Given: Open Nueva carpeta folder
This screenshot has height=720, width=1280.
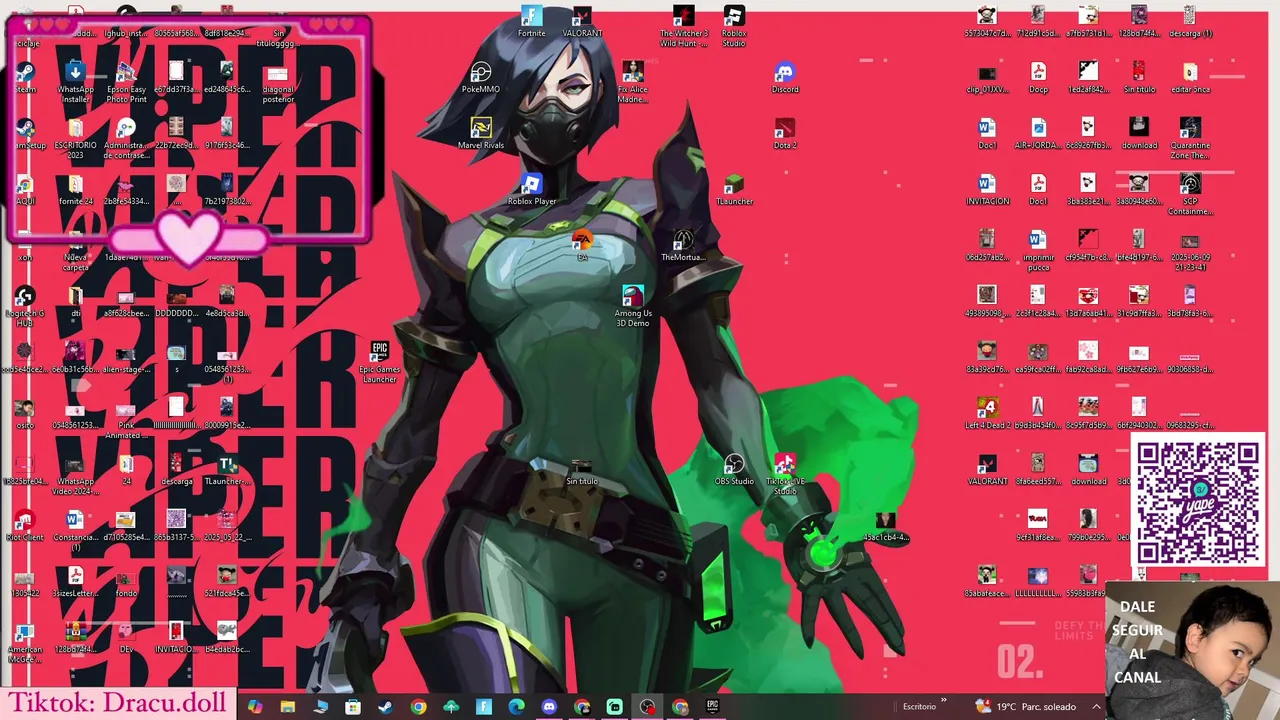Looking at the screenshot, I should click(x=75, y=250).
